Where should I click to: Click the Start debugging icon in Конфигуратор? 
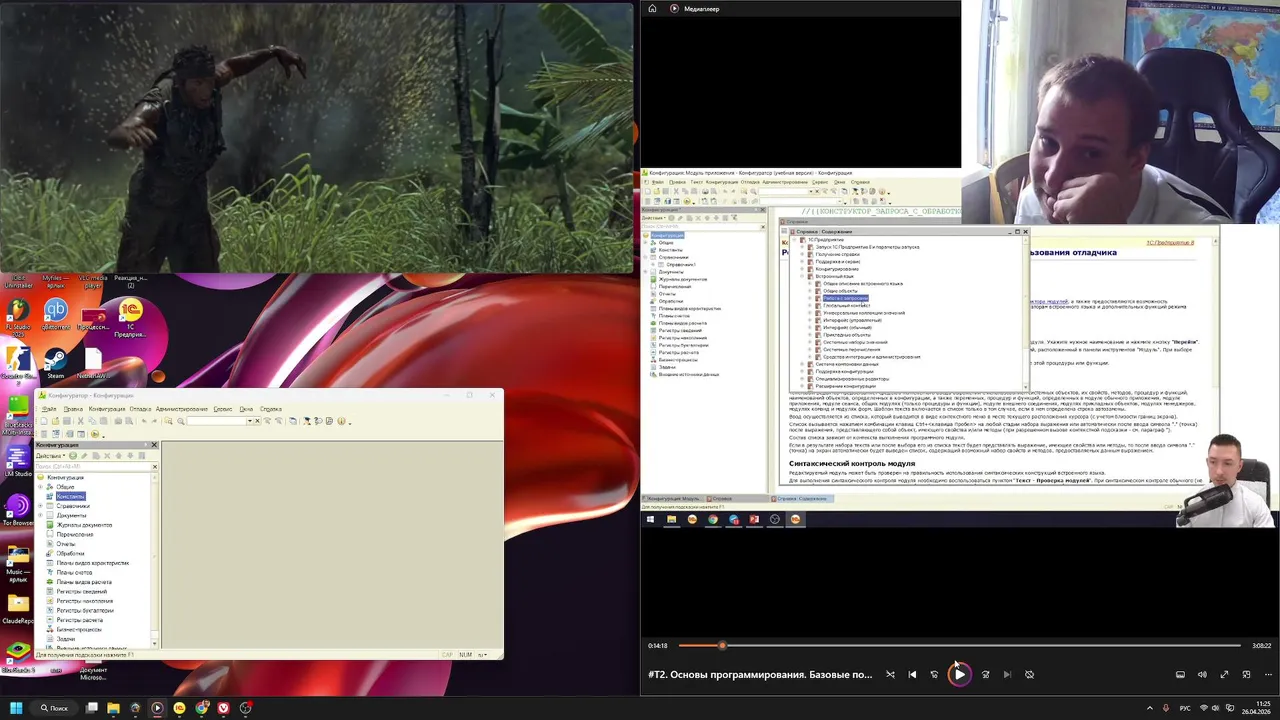[x=95, y=433]
